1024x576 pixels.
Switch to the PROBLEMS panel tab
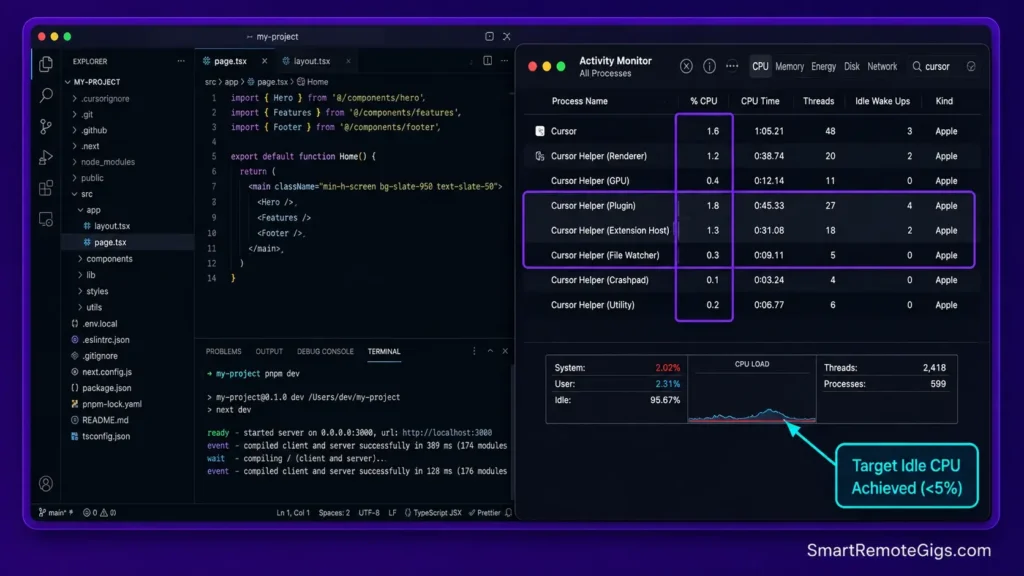[223, 352]
